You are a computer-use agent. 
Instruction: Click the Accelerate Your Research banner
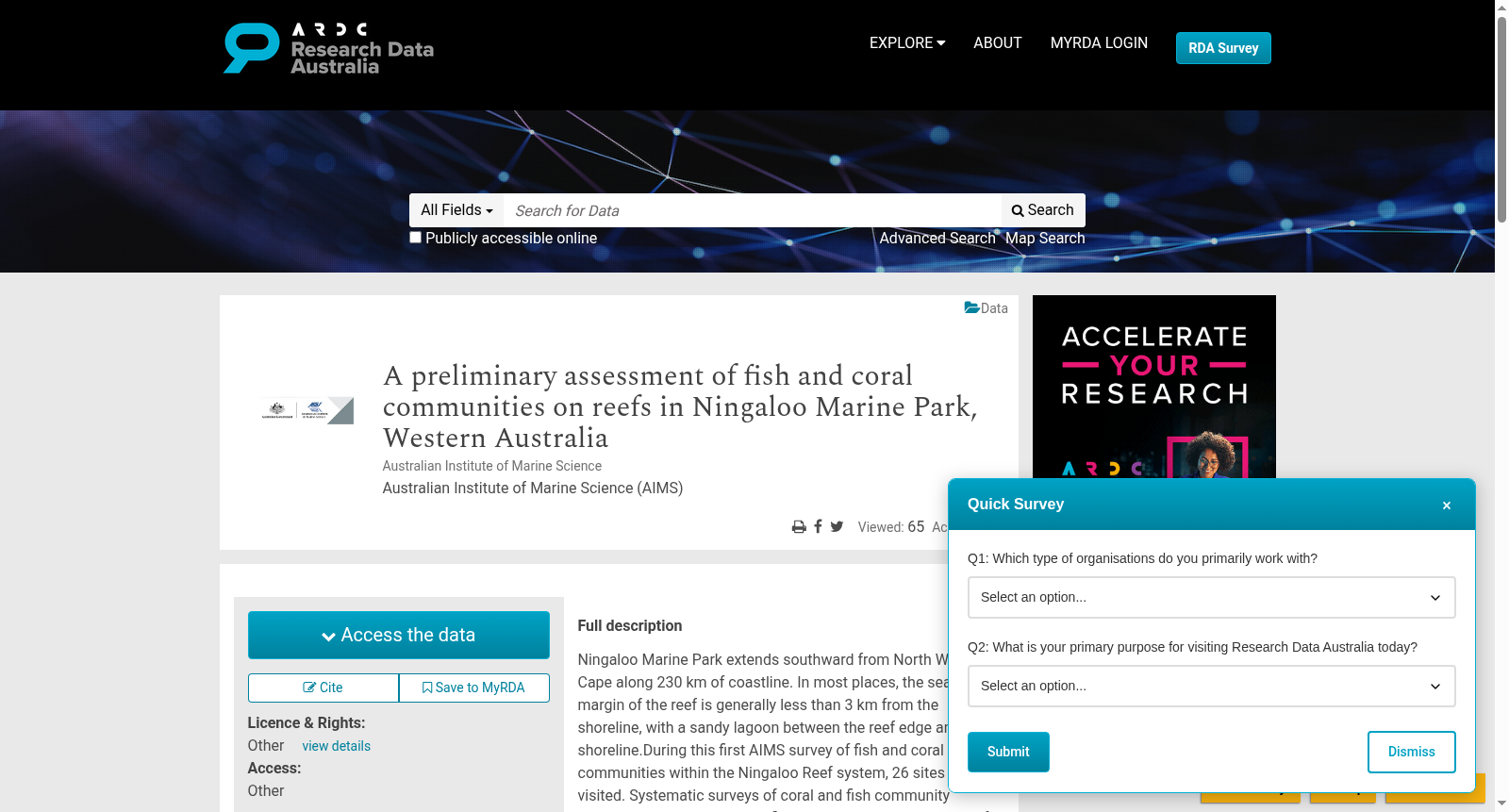(1154, 387)
